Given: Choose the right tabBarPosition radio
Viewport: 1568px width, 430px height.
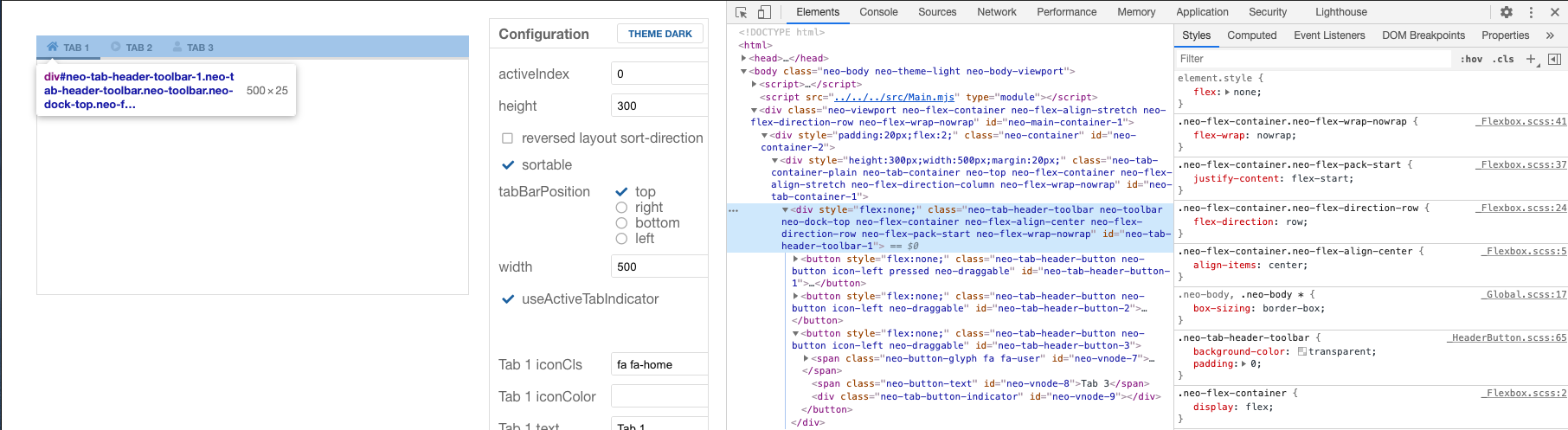Looking at the screenshot, I should [621, 208].
